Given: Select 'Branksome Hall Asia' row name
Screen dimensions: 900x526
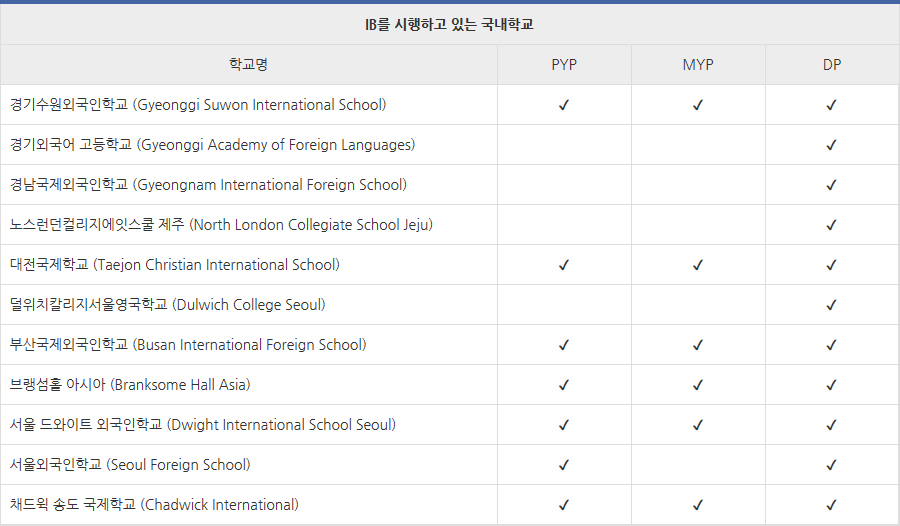Looking at the screenshot, I should pos(130,385).
